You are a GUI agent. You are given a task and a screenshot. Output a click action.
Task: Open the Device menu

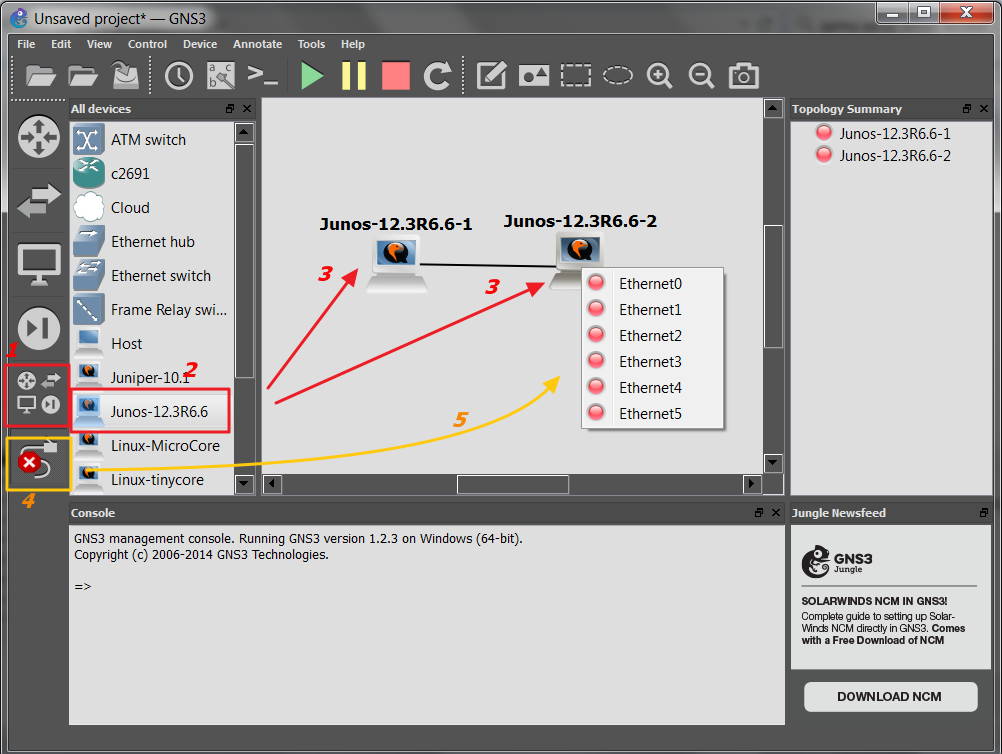pyautogui.click(x=200, y=44)
